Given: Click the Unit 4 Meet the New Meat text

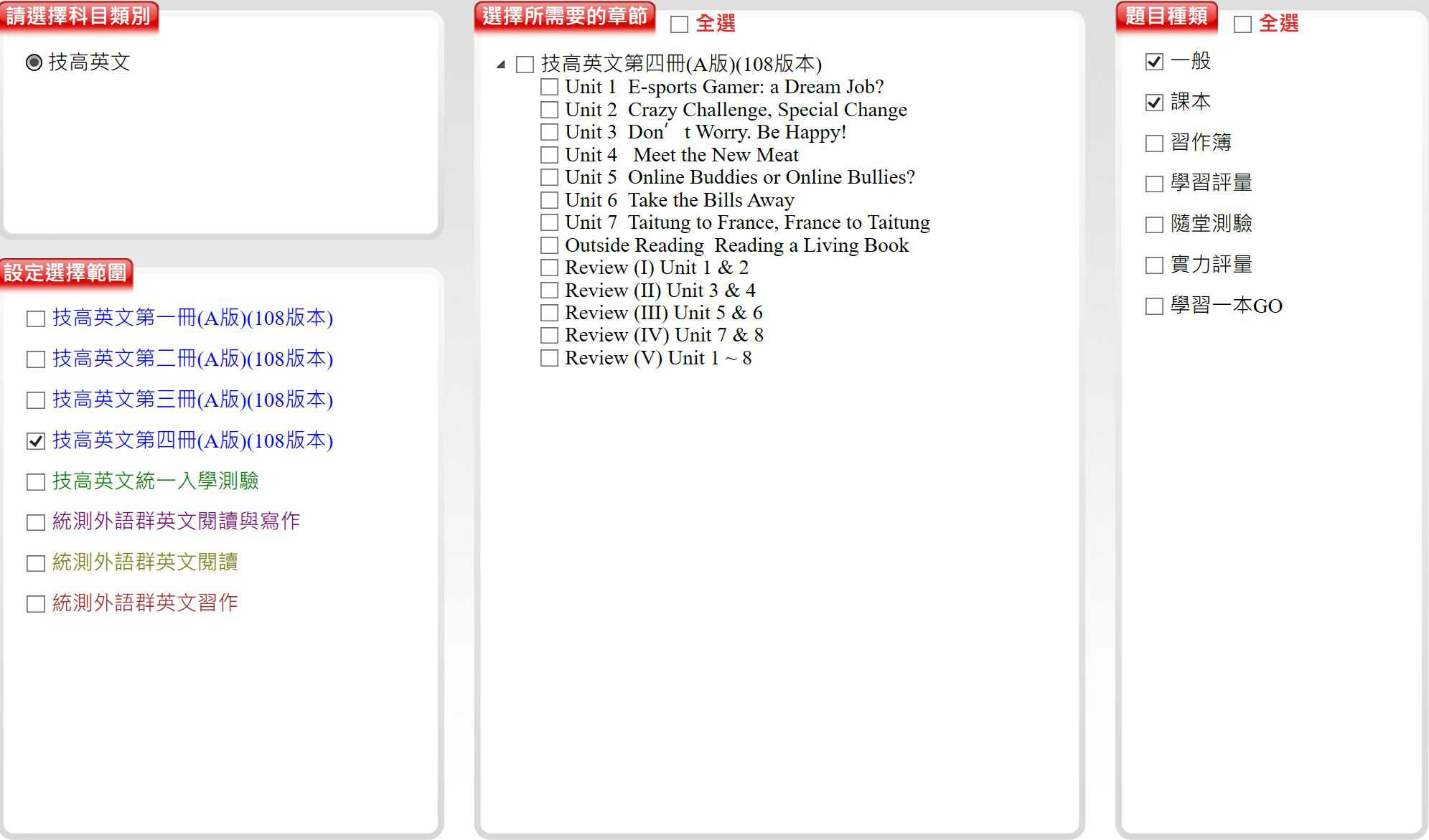Looking at the screenshot, I should pos(682,155).
